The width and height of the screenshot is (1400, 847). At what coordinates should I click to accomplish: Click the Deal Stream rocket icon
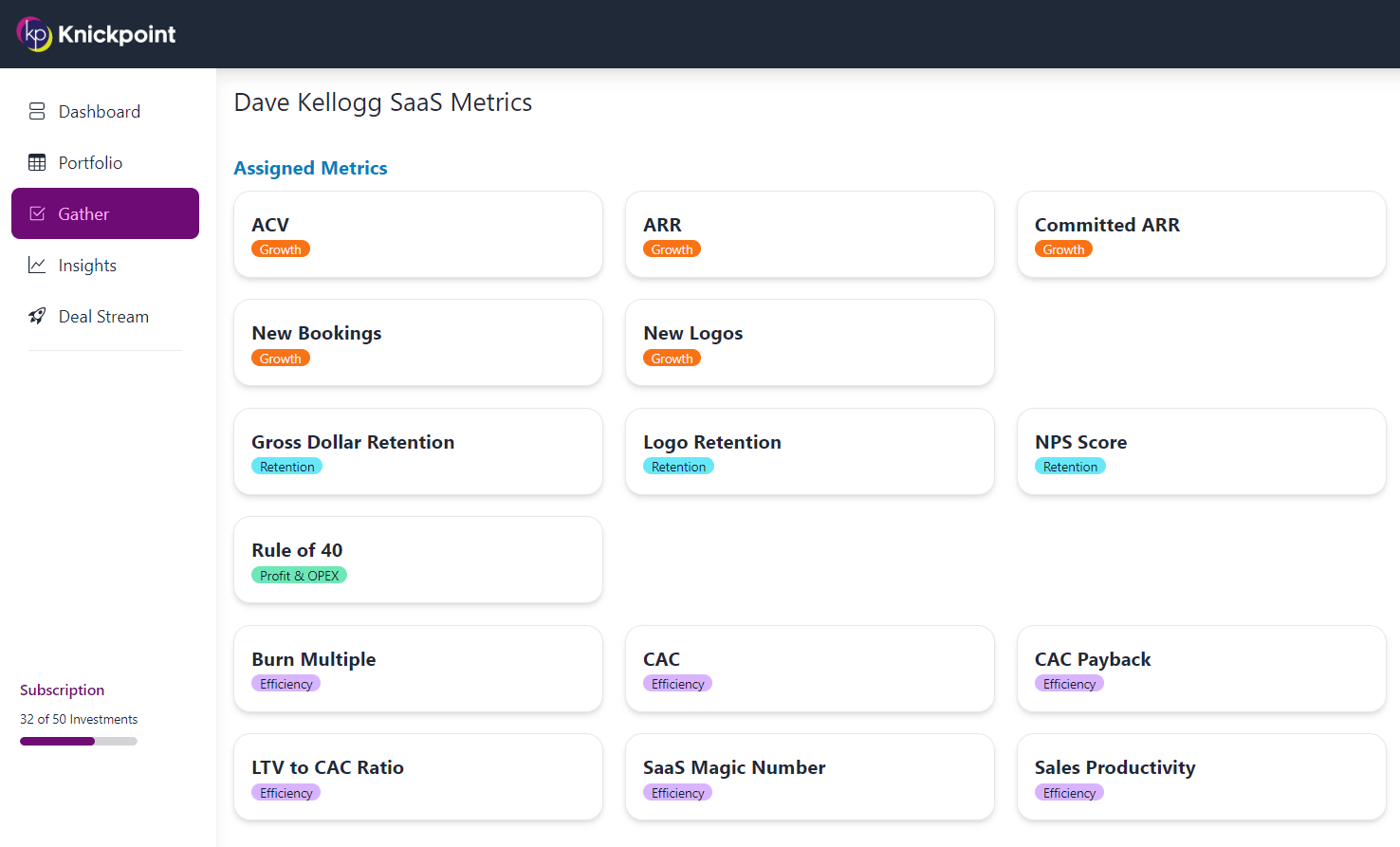(37, 316)
